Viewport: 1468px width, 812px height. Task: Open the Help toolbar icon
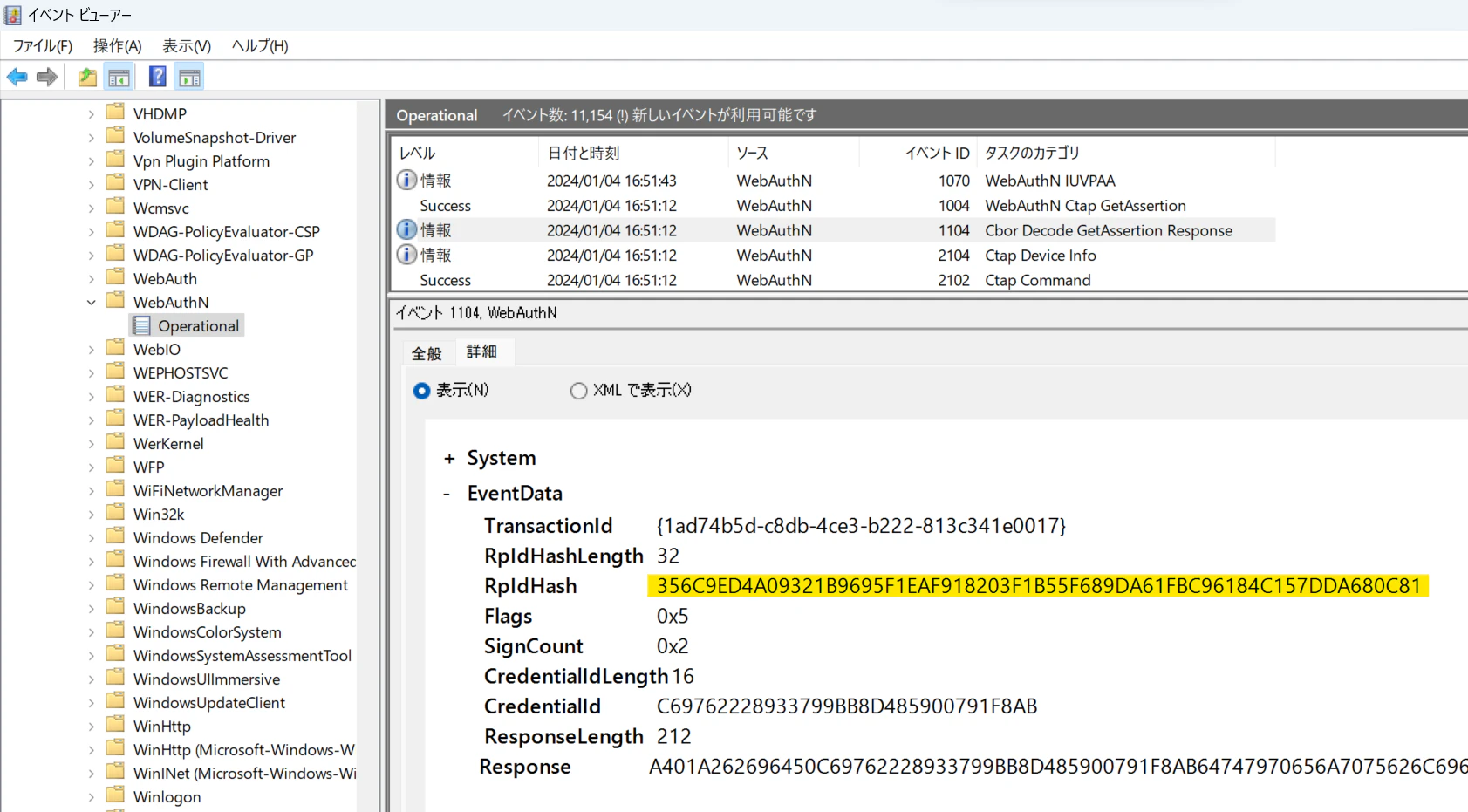(157, 78)
